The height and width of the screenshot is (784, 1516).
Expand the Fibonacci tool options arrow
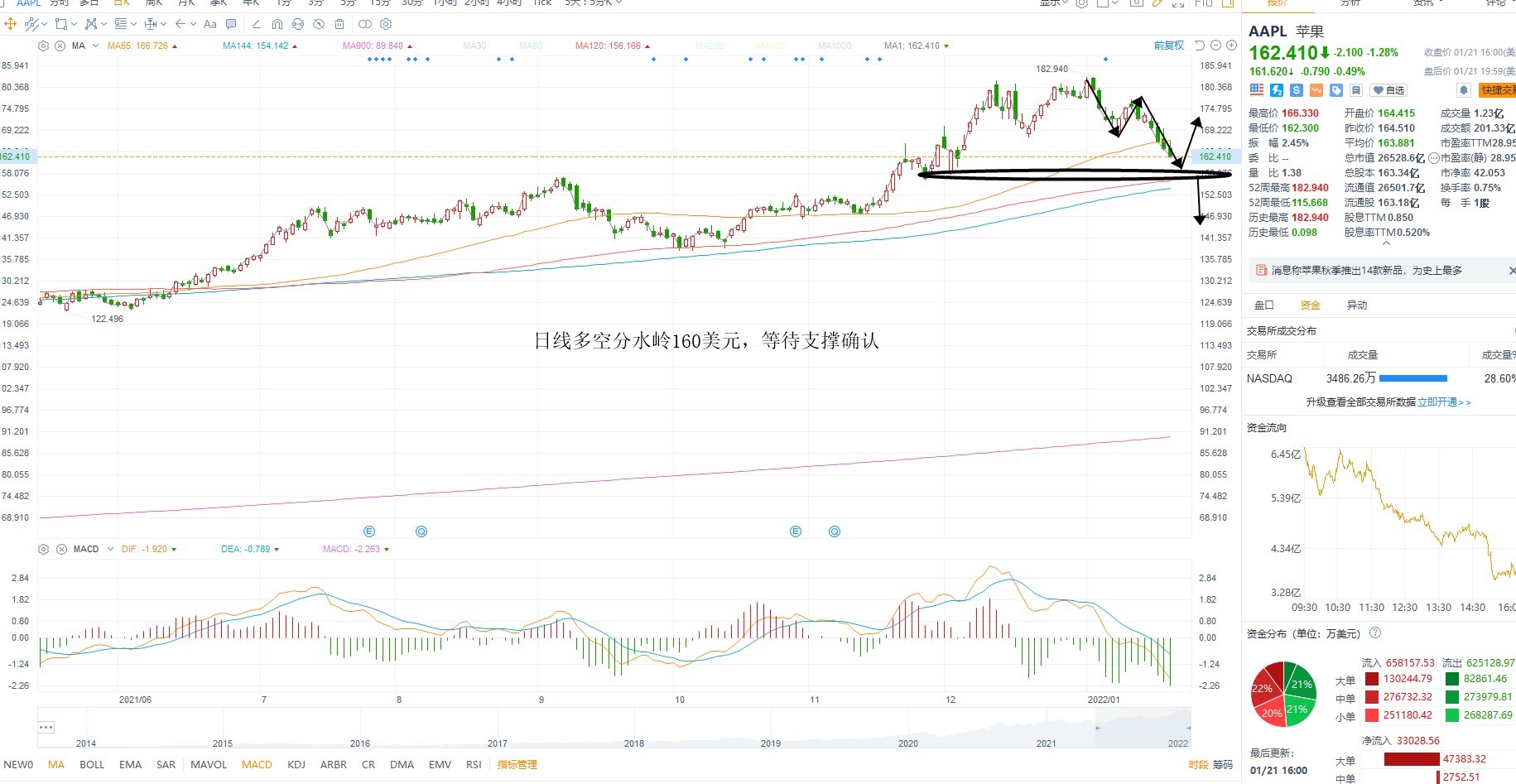coord(133,24)
